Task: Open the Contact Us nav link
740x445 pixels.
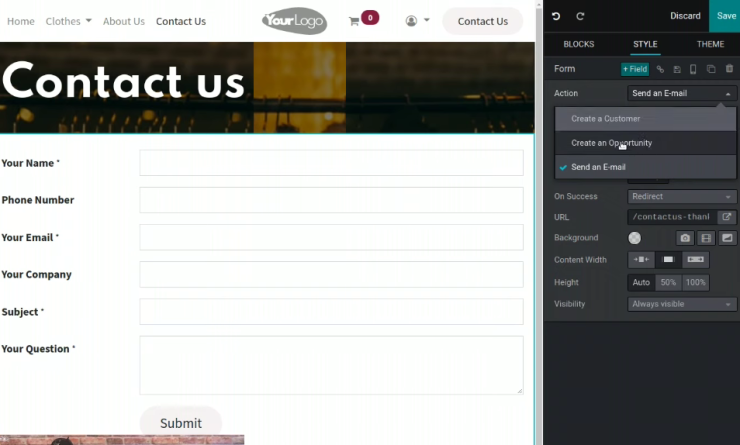Action: click(181, 21)
